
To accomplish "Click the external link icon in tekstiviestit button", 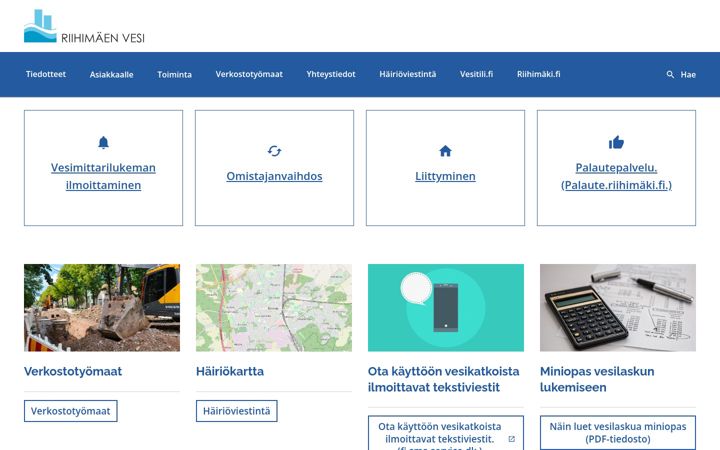I will pyautogui.click(x=512, y=439).
